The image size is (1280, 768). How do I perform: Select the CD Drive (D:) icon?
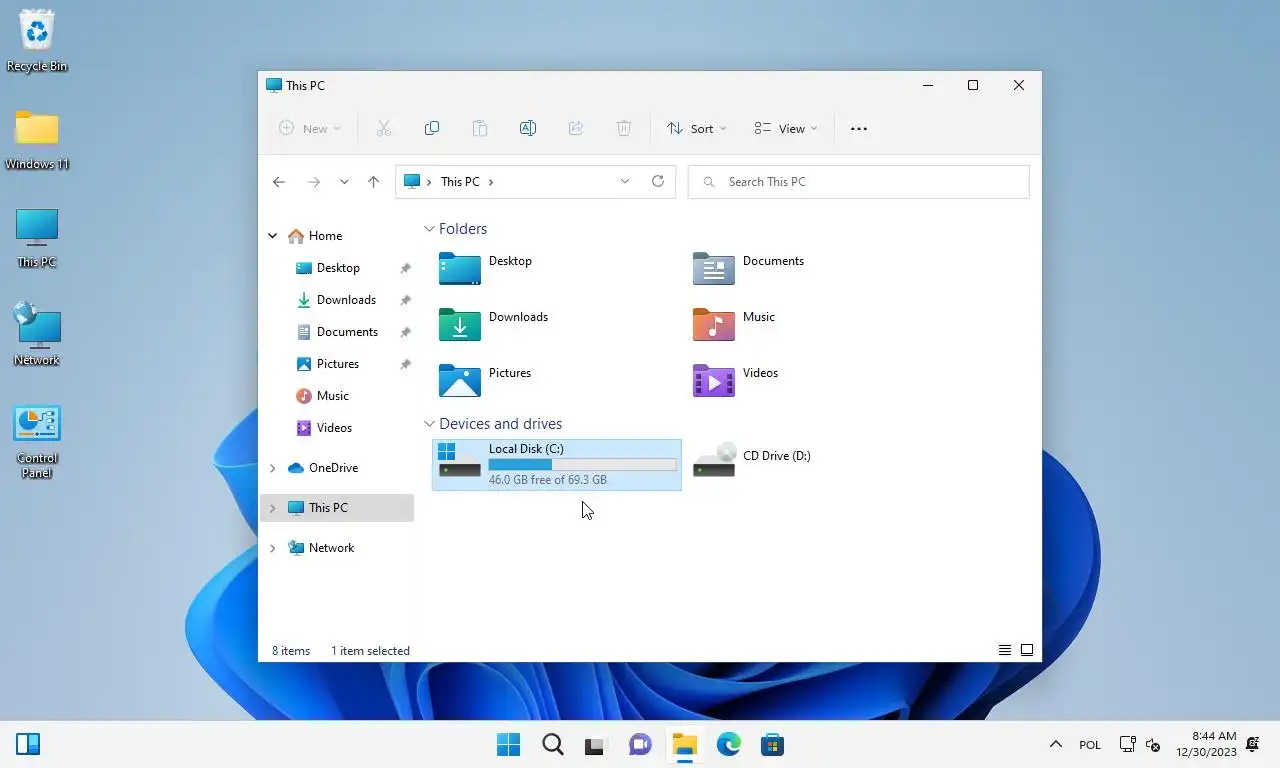coord(714,461)
